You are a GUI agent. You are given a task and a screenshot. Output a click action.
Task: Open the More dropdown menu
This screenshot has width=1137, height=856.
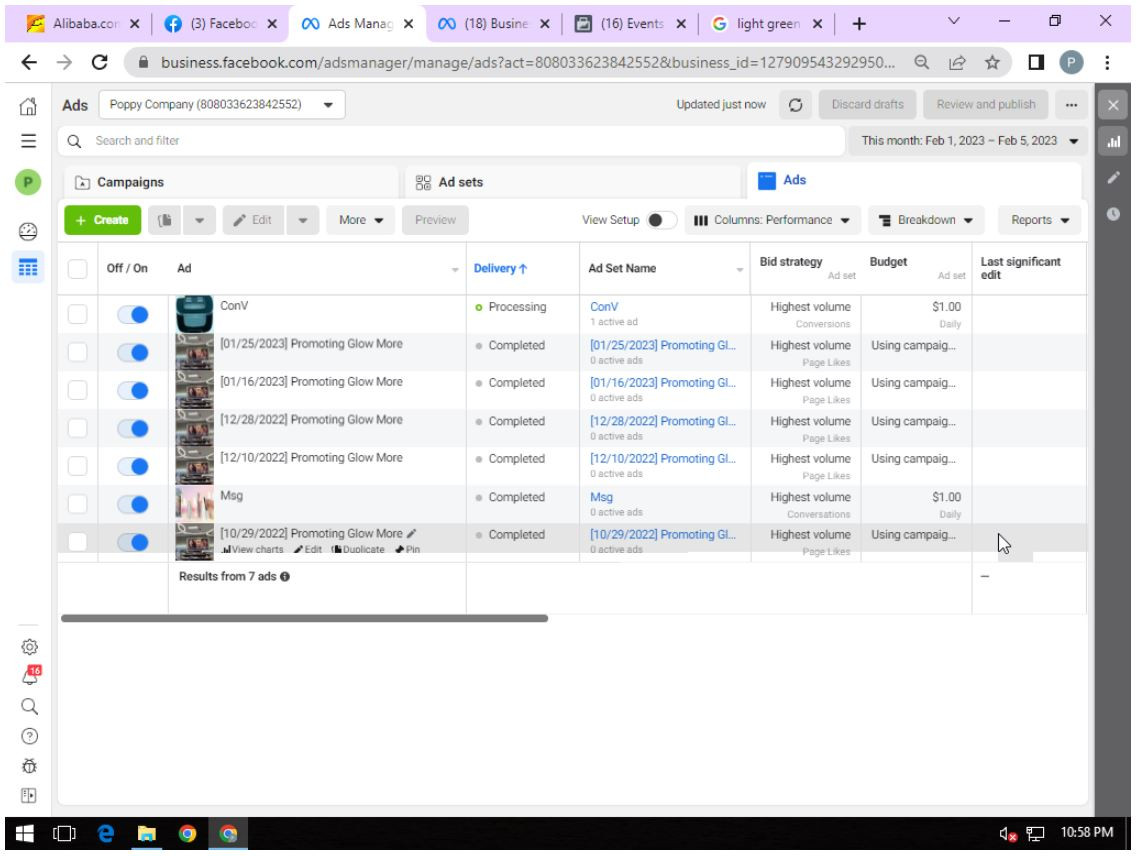[361, 220]
